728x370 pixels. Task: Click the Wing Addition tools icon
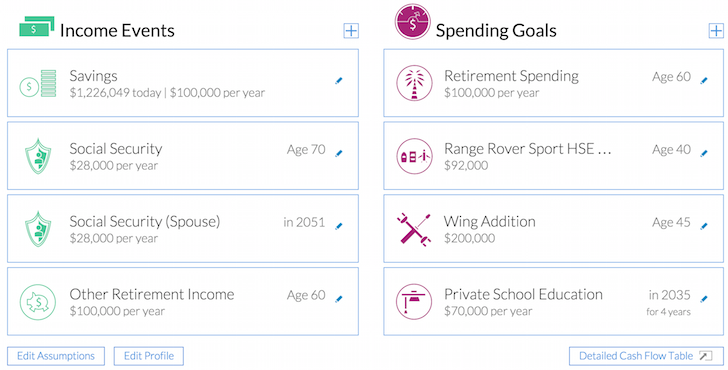414,229
